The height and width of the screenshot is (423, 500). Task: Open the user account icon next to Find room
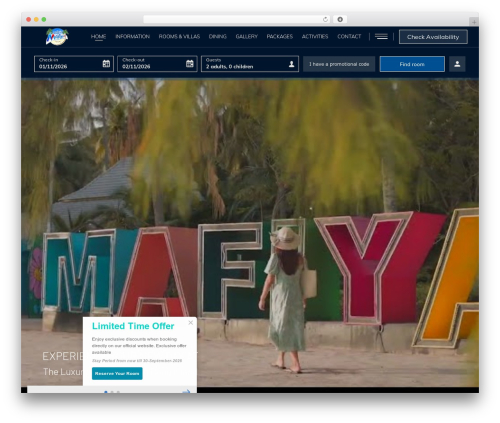[x=457, y=64]
